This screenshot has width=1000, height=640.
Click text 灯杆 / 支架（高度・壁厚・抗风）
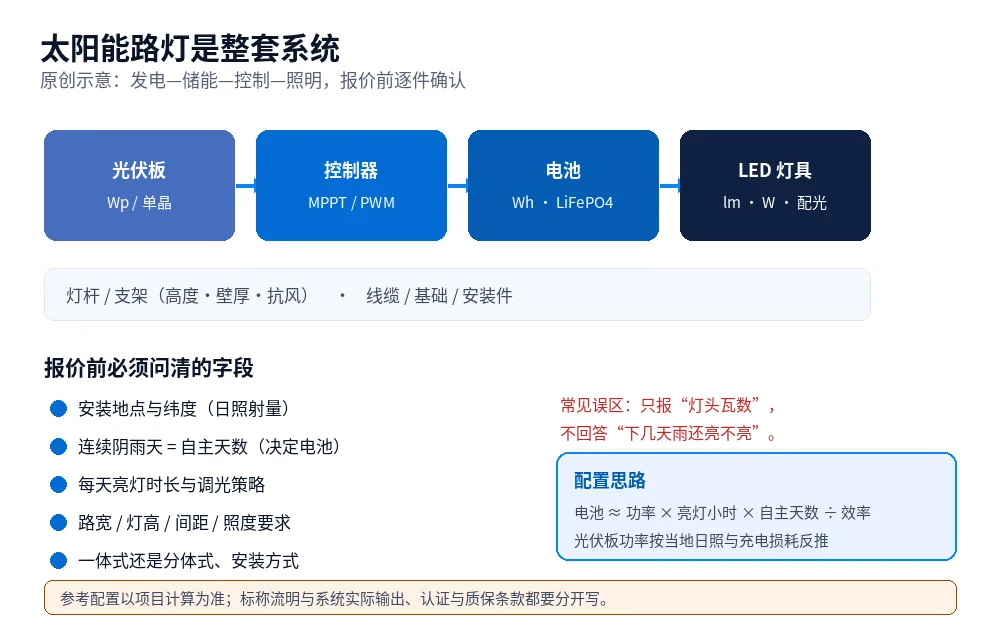[187, 296]
